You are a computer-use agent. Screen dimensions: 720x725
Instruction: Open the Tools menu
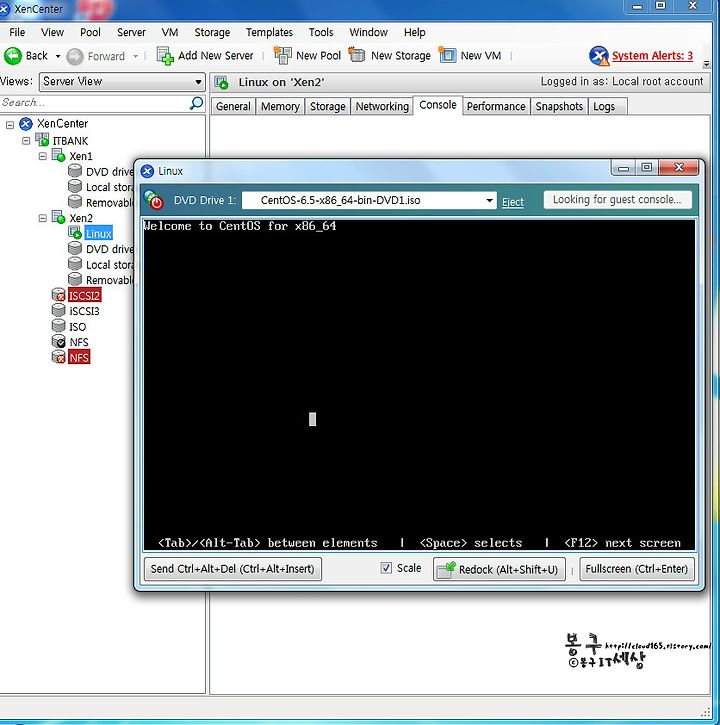(x=321, y=32)
